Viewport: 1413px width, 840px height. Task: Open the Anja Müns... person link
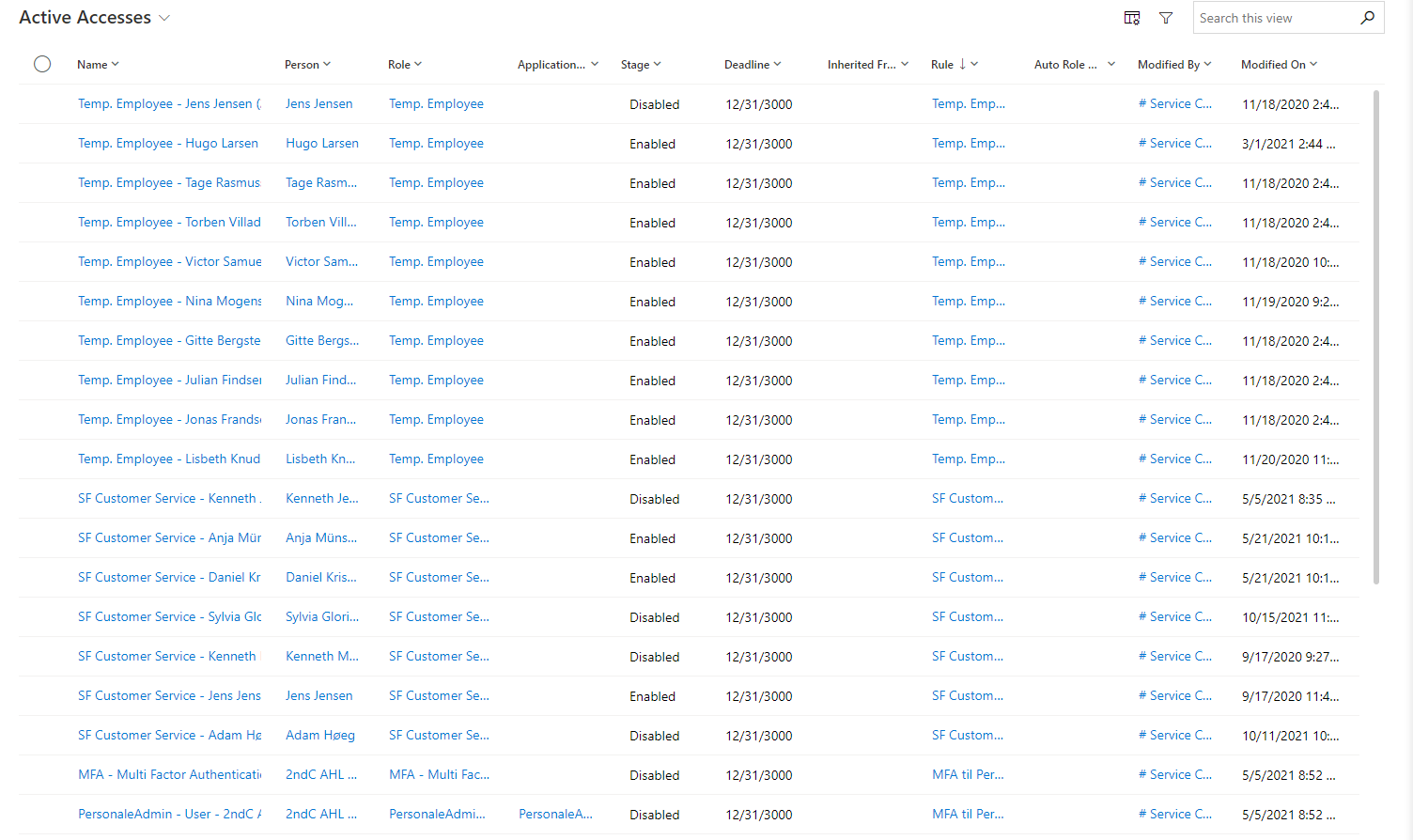321,537
